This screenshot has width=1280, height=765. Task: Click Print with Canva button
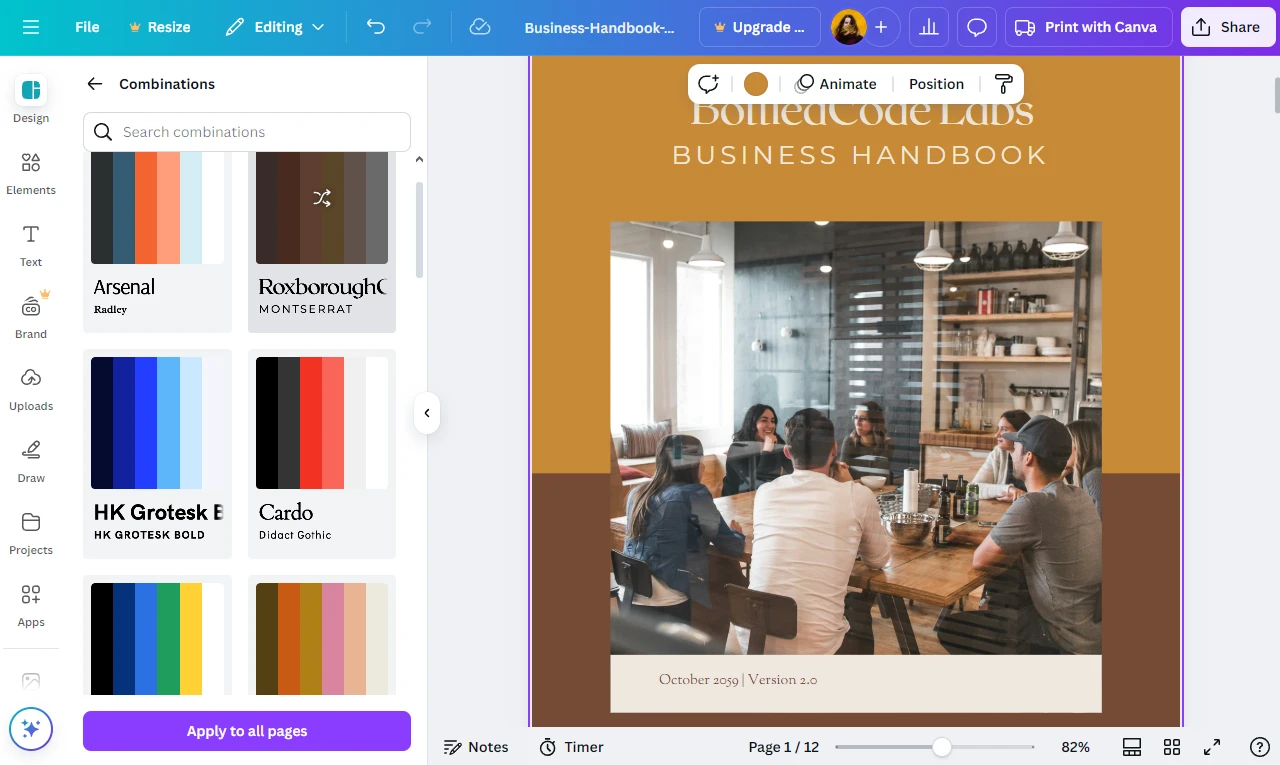point(1089,27)
